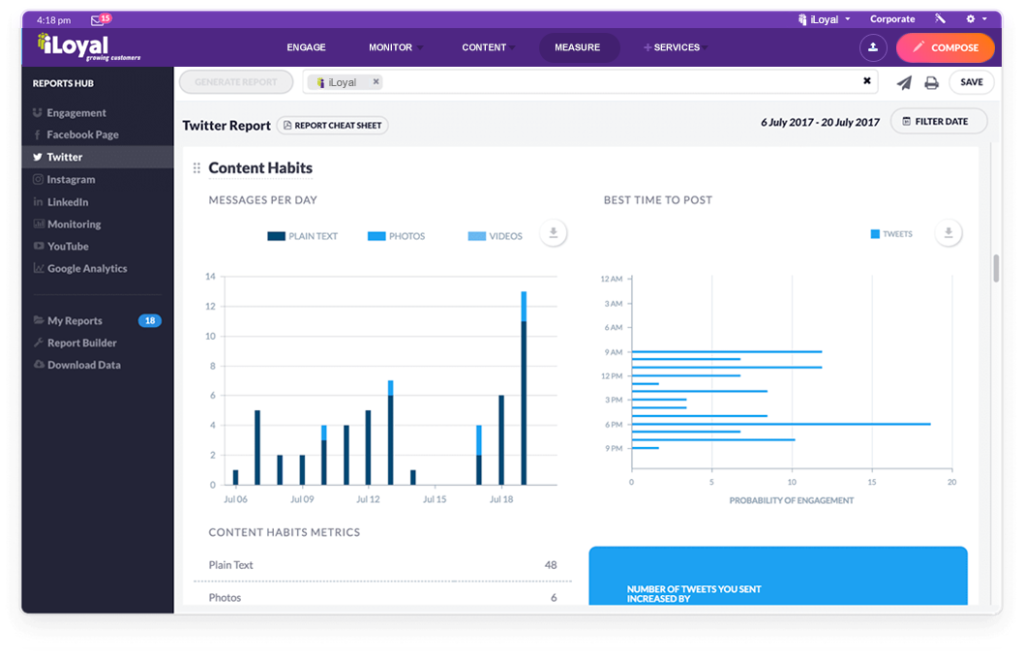Go to the Measure tab
1024x656 pixels.
pyautogui.click(x=577, y=47)
